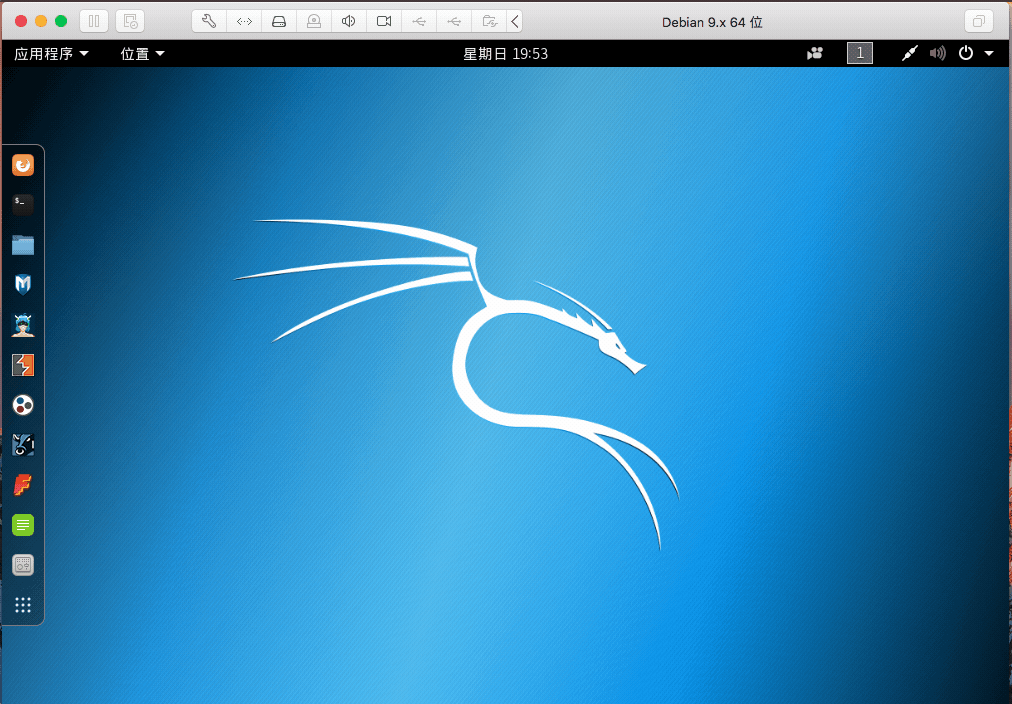This screenshot has width=1012, height=704.
Task: Open the Tweak Tool icon in dock
Action: point(23,565)
